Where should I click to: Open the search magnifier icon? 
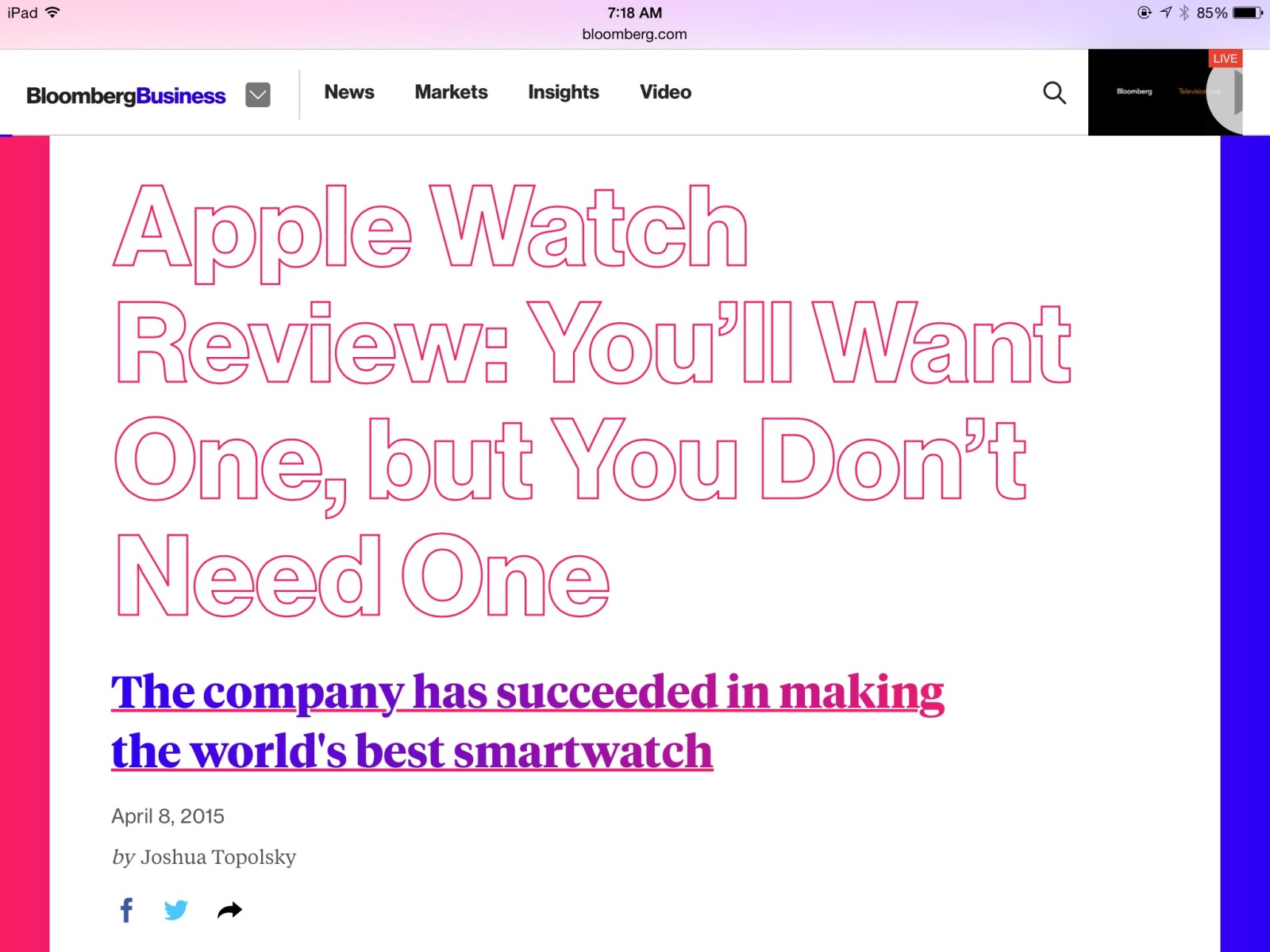pos(1054,93)
